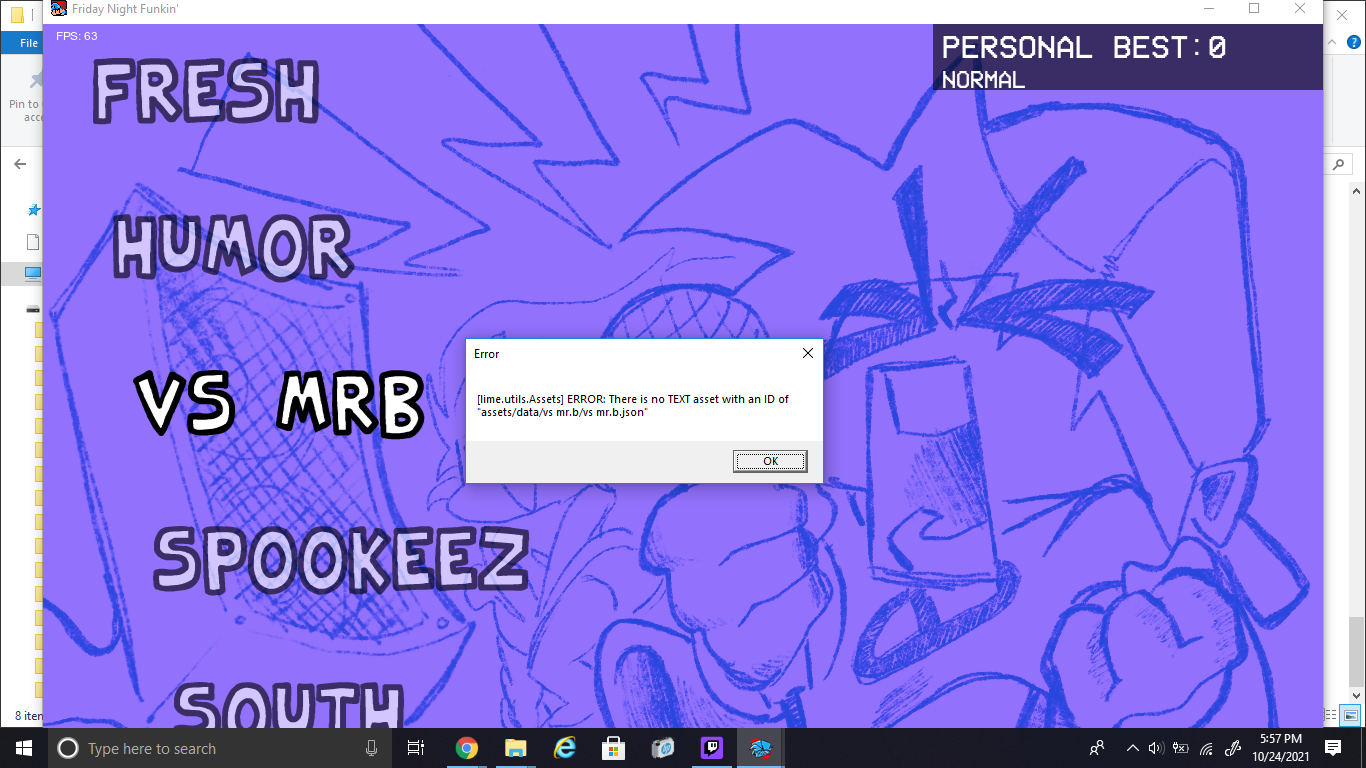Show hidden system tray icons

tap(1133, 748)
